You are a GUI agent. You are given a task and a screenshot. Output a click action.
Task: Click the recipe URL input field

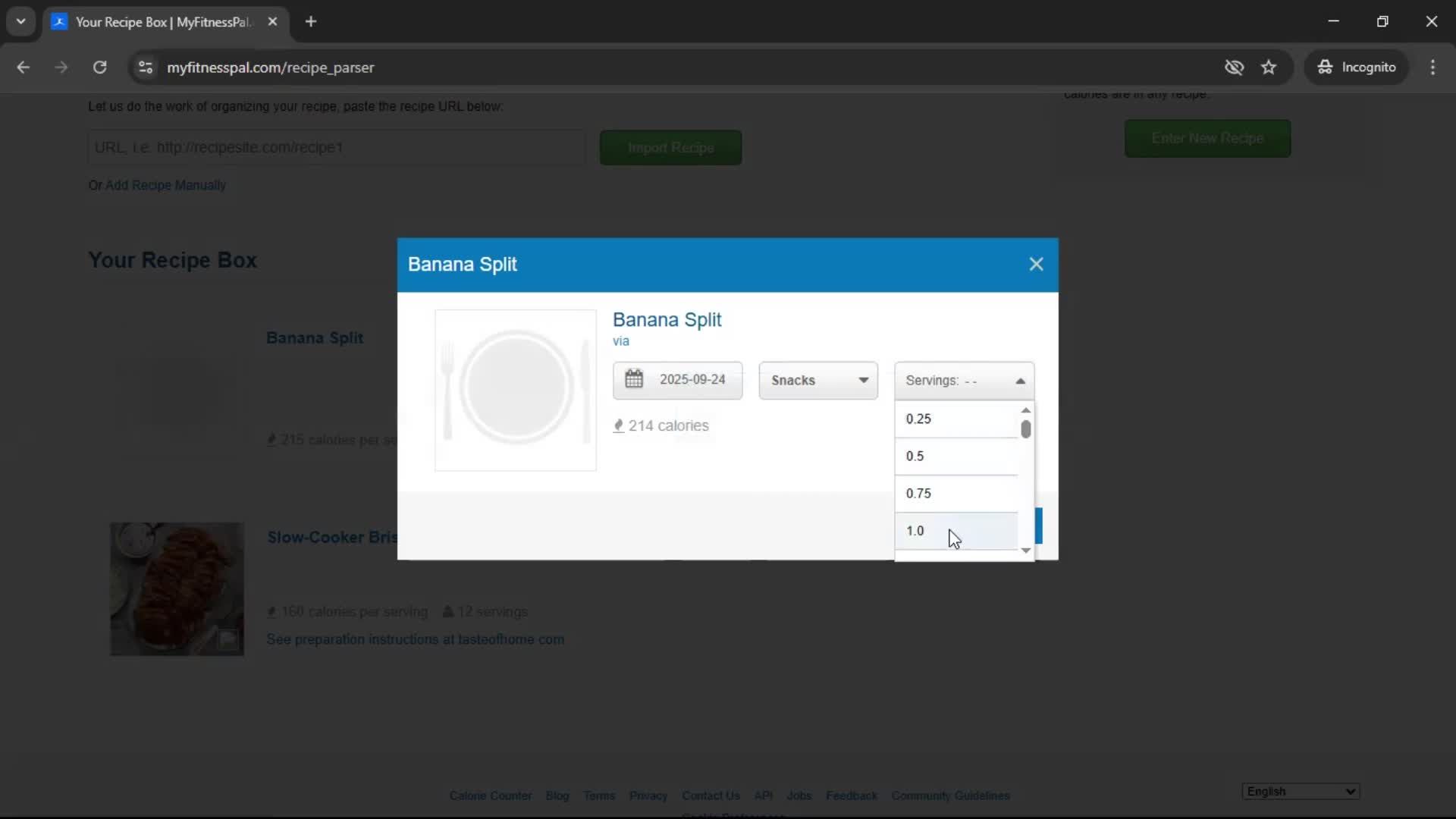click(x=337, y=147)
